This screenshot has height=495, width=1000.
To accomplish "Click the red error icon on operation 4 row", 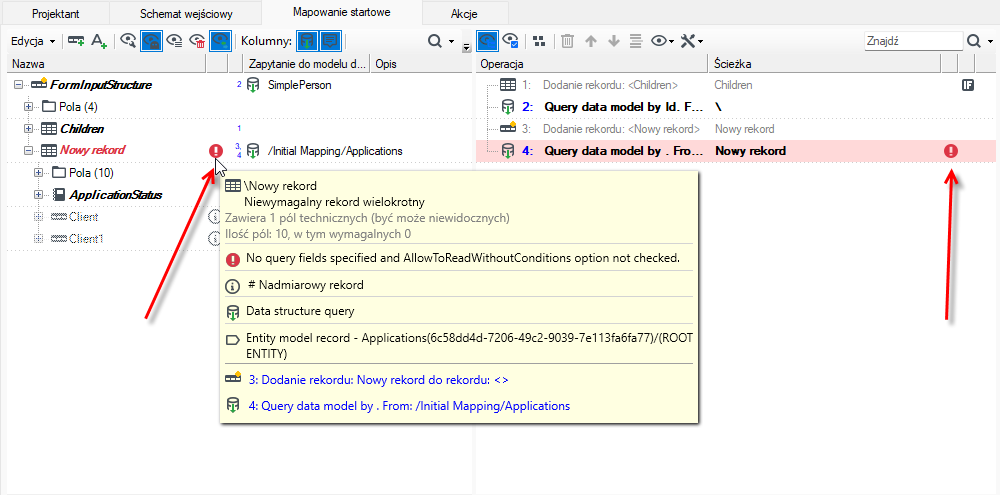I will pos(951,151).
